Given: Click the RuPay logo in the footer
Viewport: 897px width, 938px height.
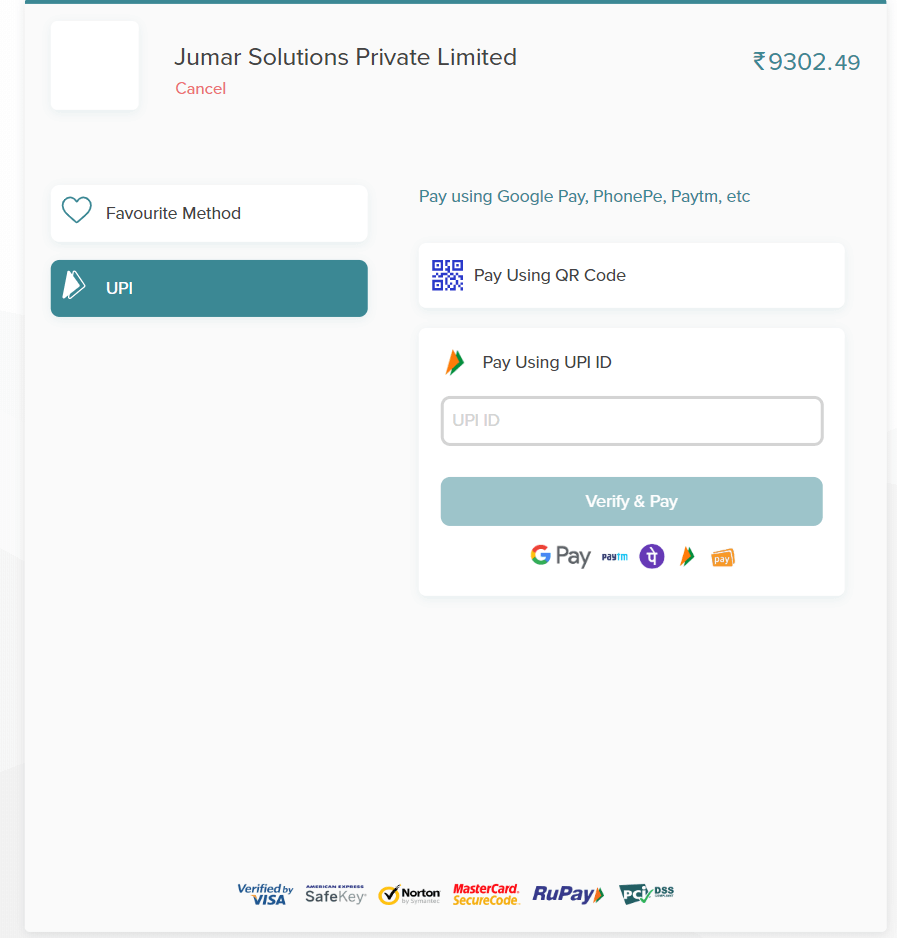Looking at the screenshot, I should 568,894.
